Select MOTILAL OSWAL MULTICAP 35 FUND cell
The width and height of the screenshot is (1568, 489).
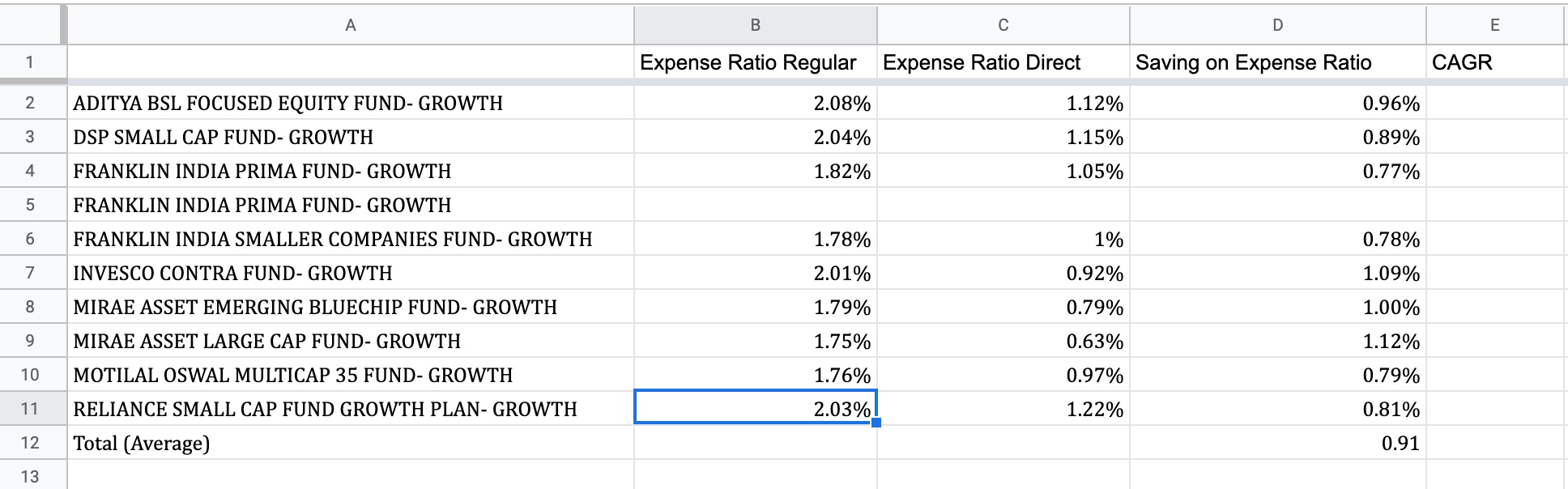[350, 375]
